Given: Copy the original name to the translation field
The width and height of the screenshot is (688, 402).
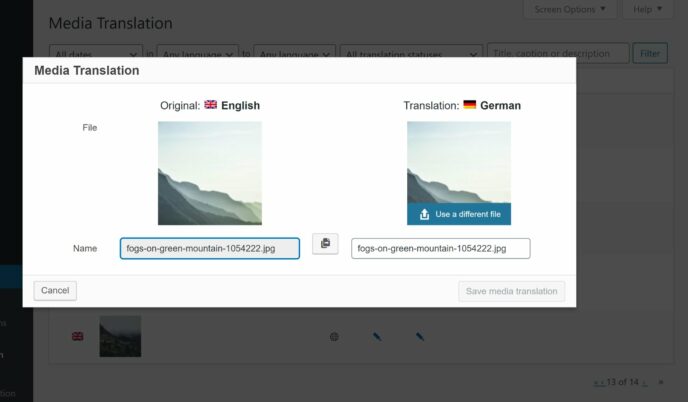Looking at the screenshot, I should pos(325,244).
